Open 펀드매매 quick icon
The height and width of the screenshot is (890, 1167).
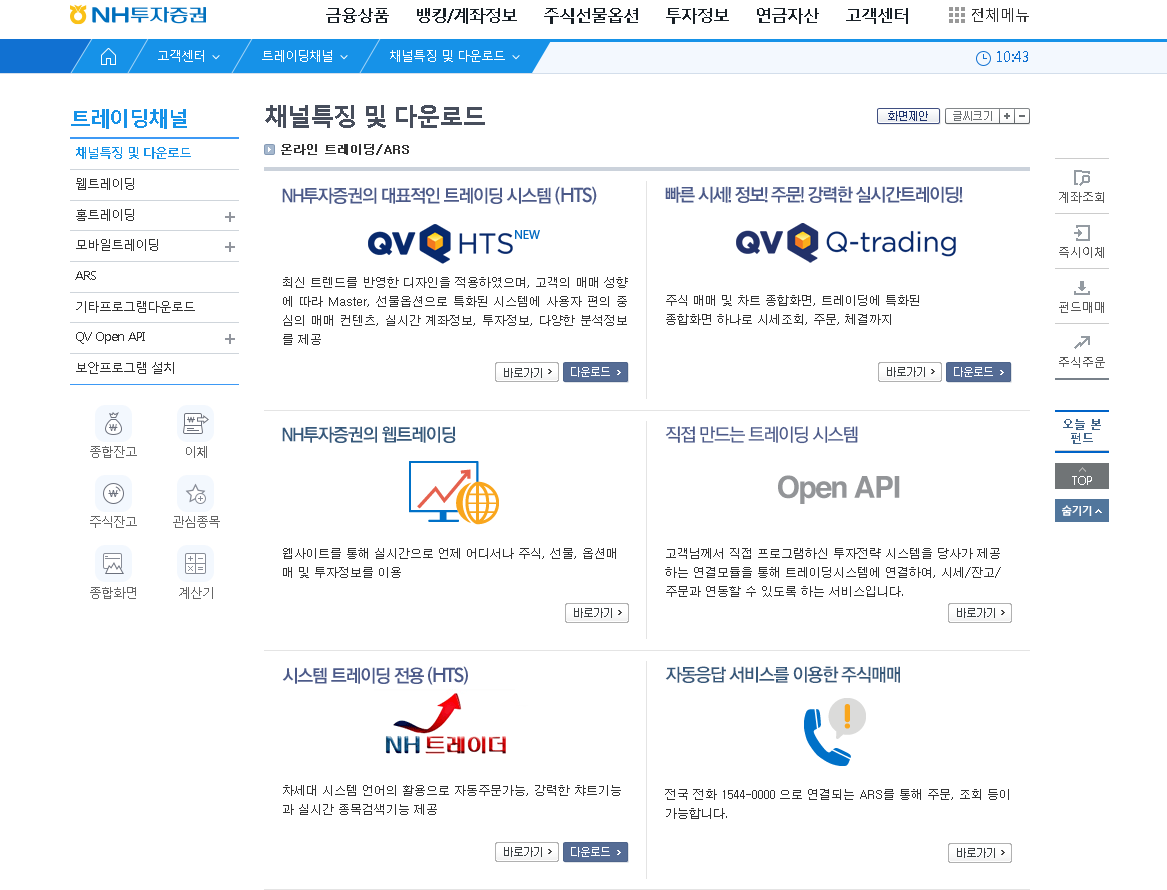1082,288
